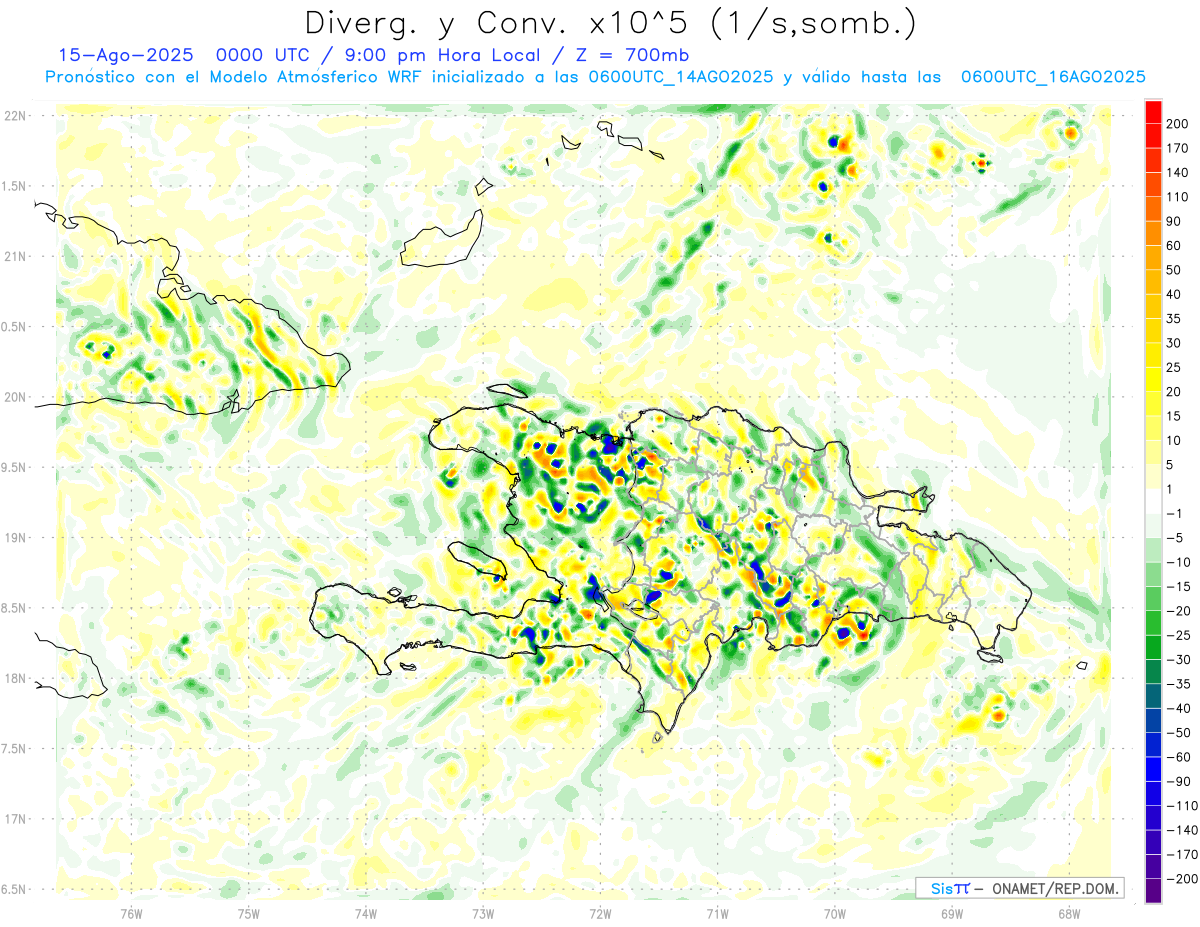
Task: Click the longitude label 68W
Action: (1069, 915)
